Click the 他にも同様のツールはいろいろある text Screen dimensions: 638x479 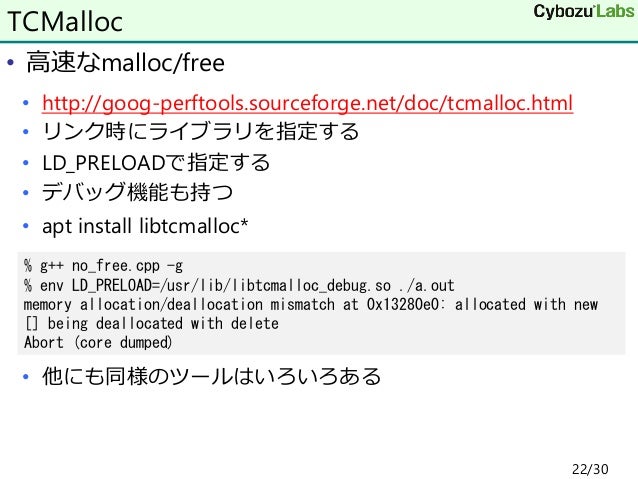click(211, 377)
